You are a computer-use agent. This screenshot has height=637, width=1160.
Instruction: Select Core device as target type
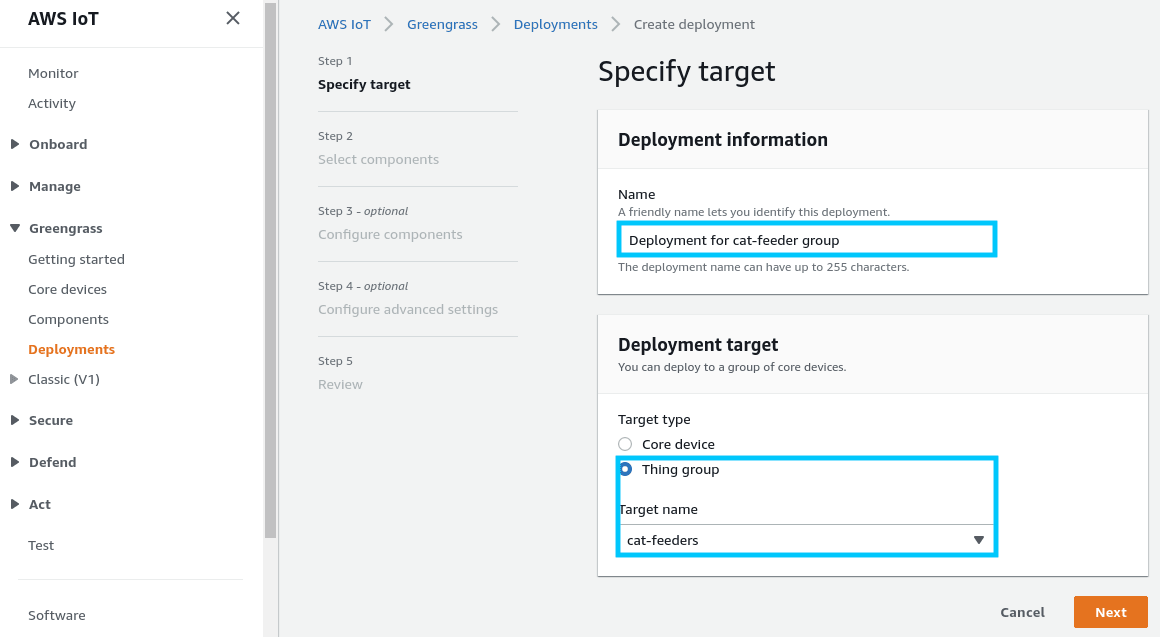[x=625, y=443]
